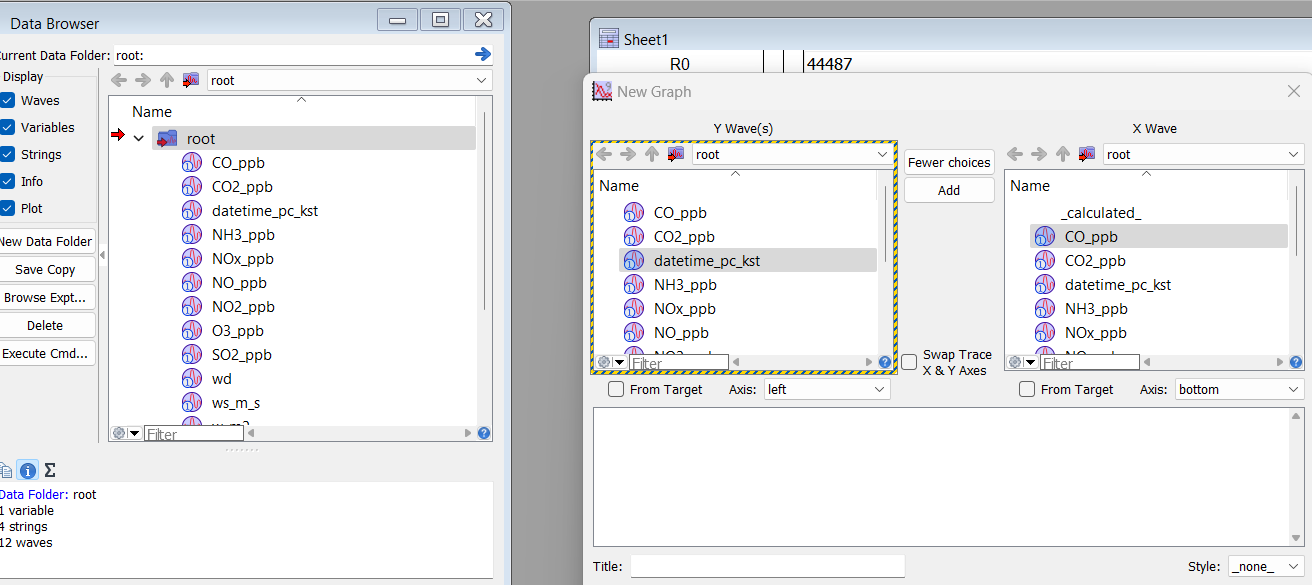Collapse the root tree in Data Browser
The height and width of the screenshot is (585, 1312).
(x=140, y=137)
